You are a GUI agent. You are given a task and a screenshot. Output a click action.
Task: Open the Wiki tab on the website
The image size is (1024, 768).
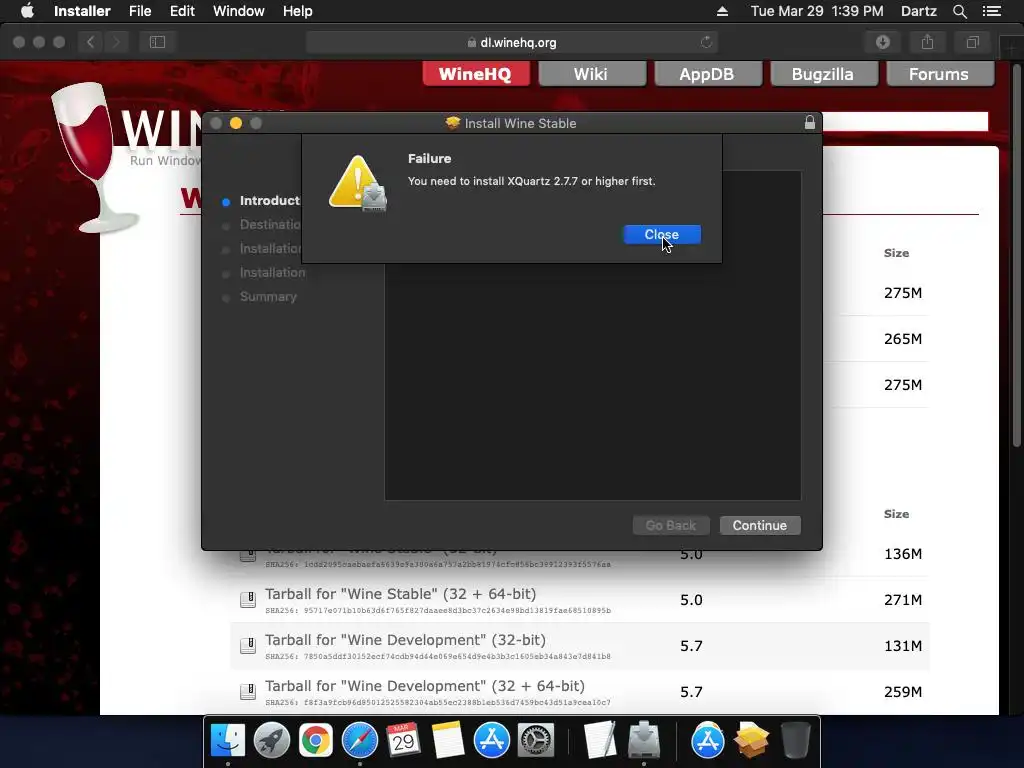(591, 74)
